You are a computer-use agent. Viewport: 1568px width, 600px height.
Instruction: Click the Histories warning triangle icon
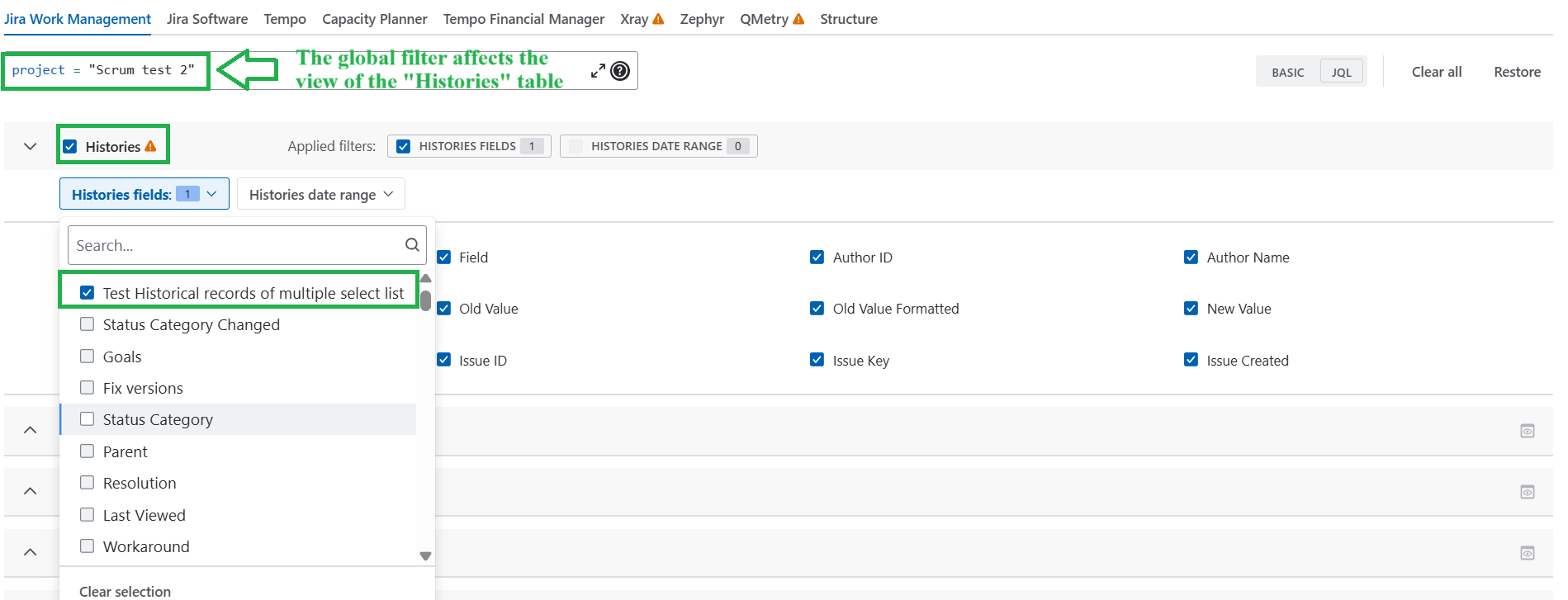150,146
